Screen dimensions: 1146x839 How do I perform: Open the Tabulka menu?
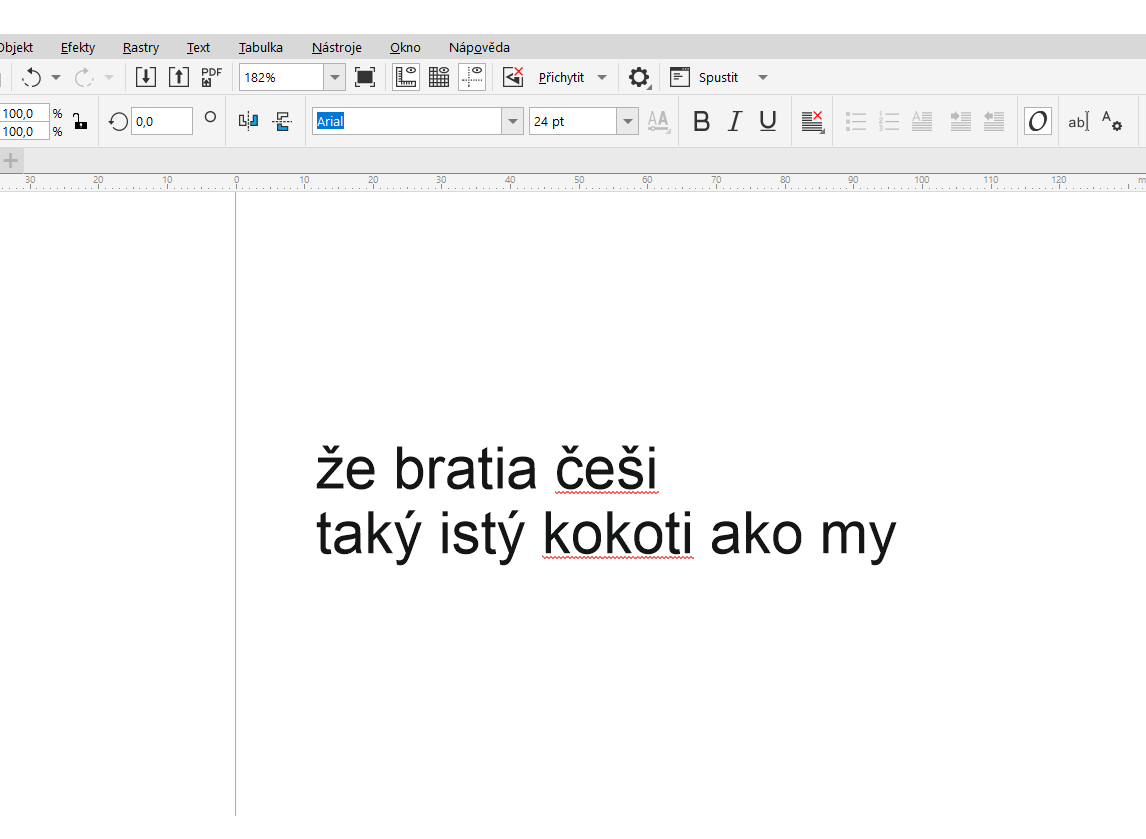click(x=260, y=47)
